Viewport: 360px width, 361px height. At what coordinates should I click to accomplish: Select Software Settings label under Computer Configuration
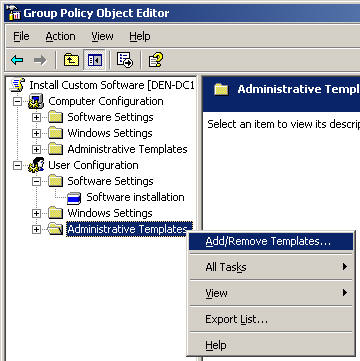110,117
